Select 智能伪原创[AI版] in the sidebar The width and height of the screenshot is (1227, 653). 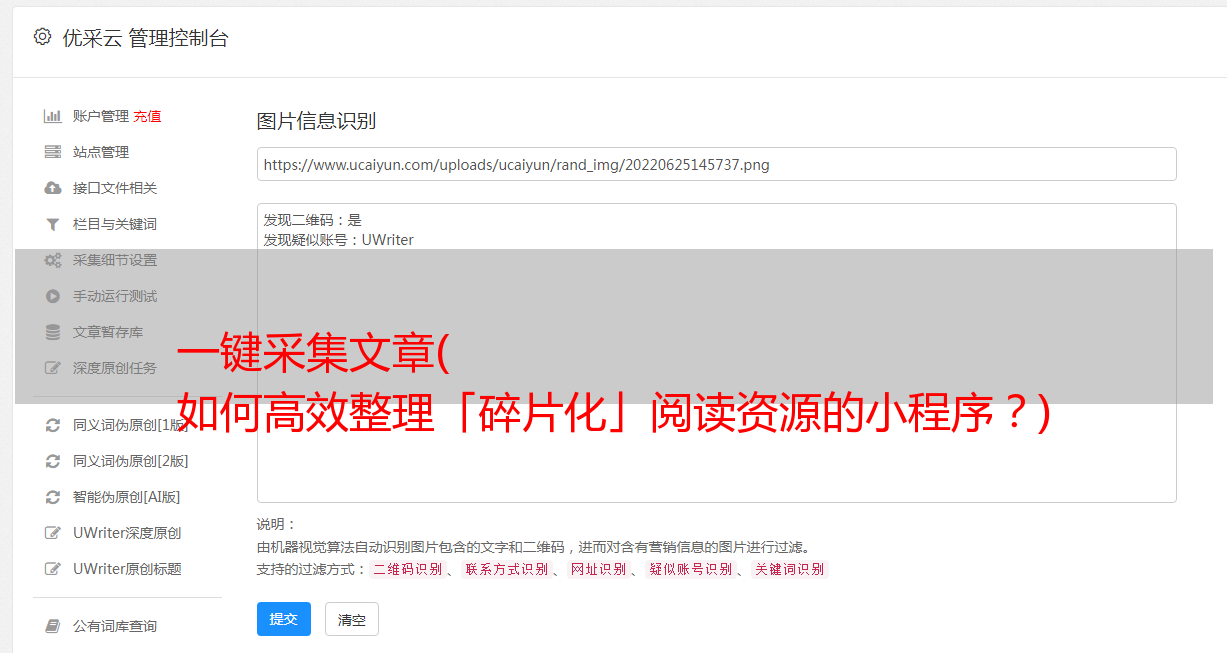126,497
